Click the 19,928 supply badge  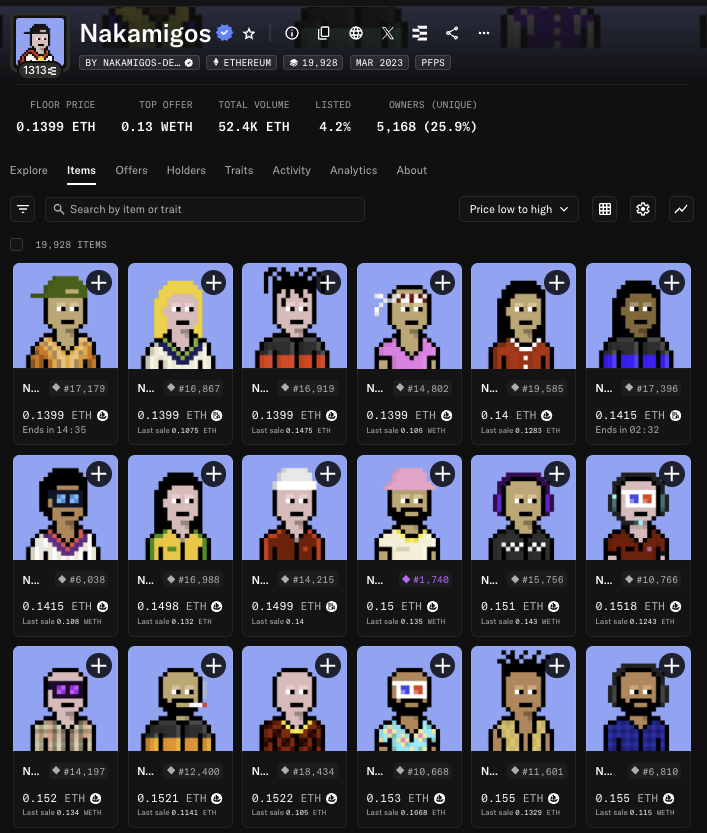tap(313, 63)
